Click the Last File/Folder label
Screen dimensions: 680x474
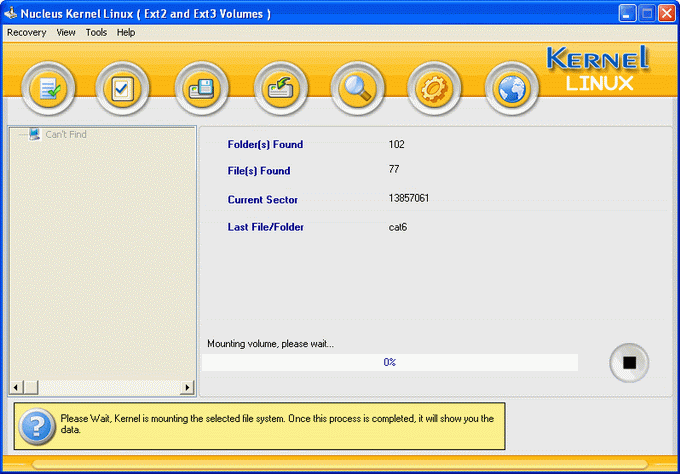pos(265,227)
